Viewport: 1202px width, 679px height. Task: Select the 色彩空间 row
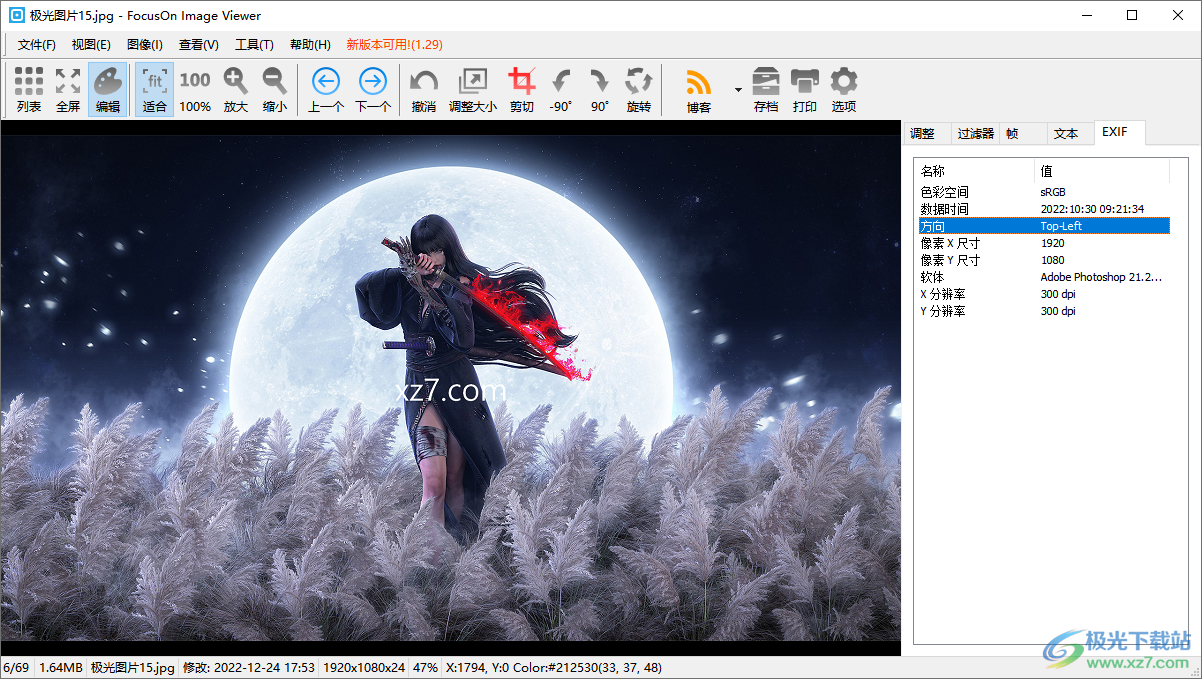click(1044, 192)
